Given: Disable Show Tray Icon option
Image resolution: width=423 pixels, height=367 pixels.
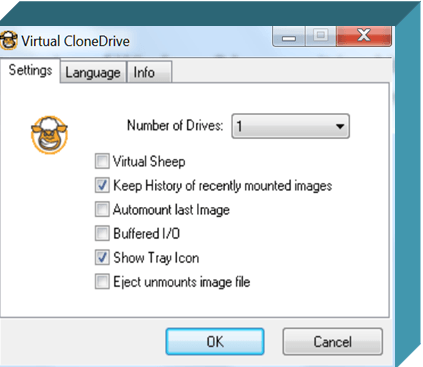Looking at the screenshot, I should [x=102, y=258].
